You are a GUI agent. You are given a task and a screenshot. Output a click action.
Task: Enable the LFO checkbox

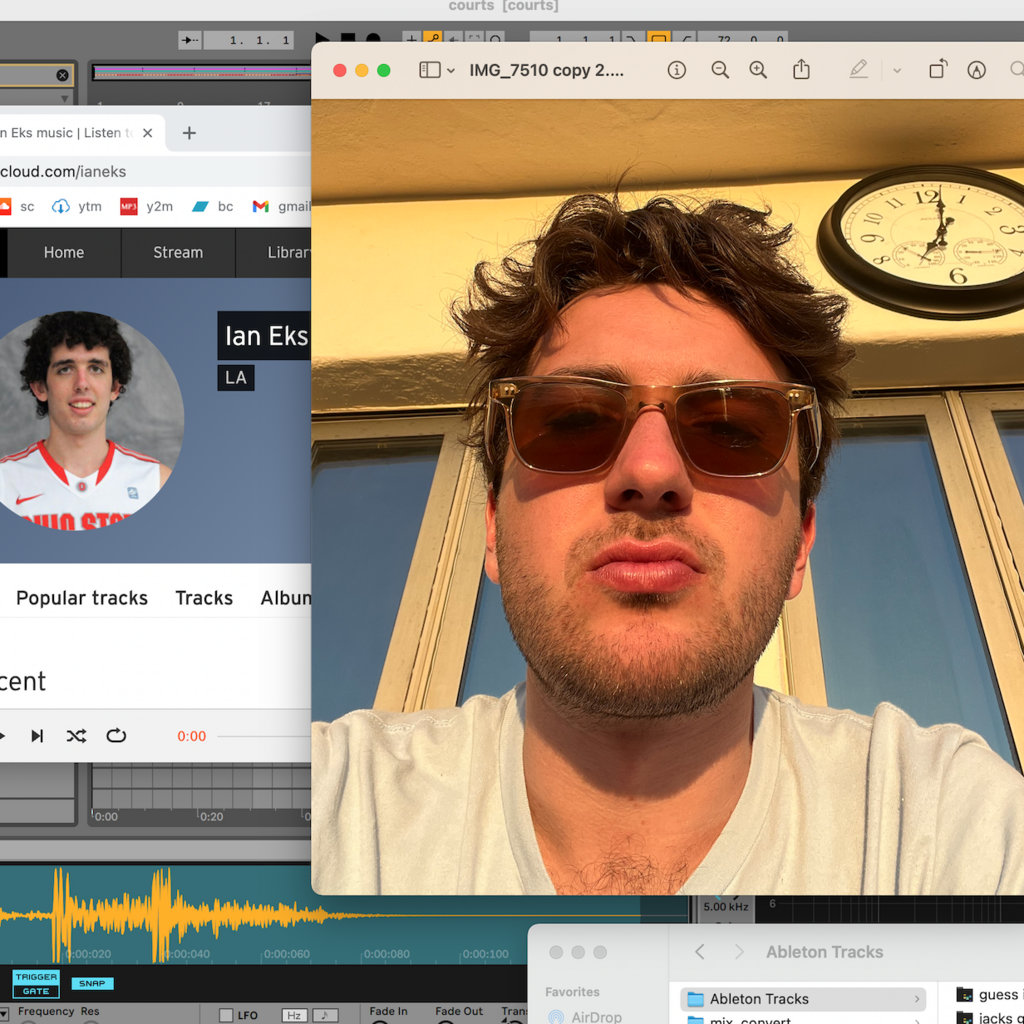tap(226, 1015)
